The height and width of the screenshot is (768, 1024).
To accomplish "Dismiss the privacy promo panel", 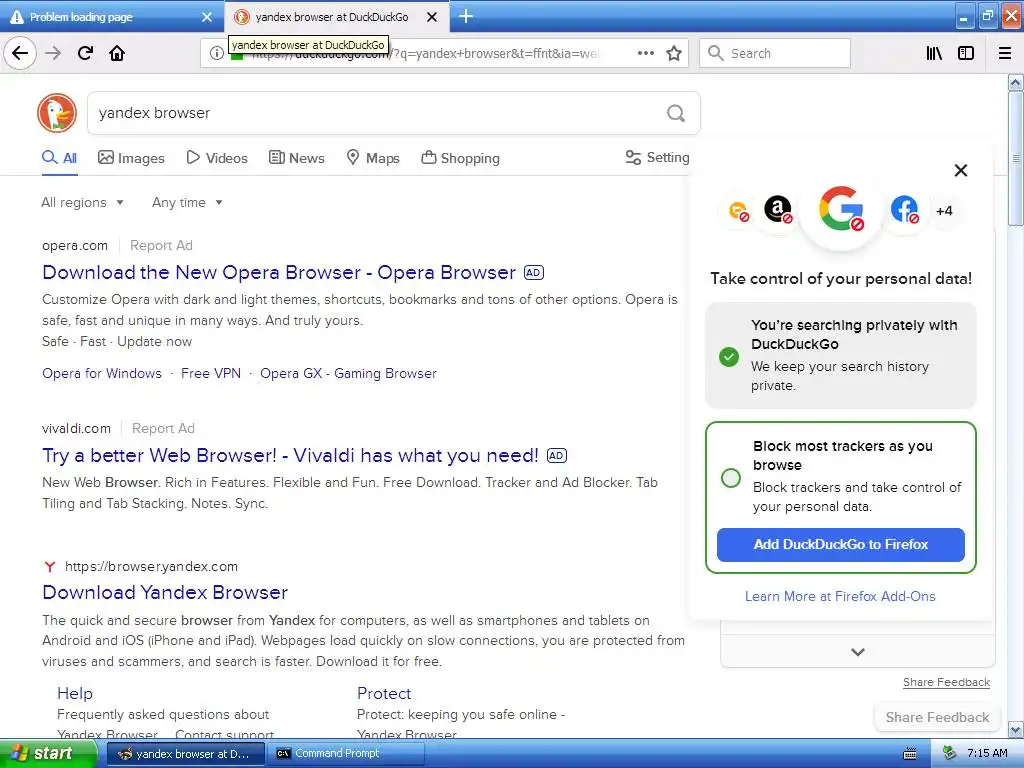I will 961,170.
